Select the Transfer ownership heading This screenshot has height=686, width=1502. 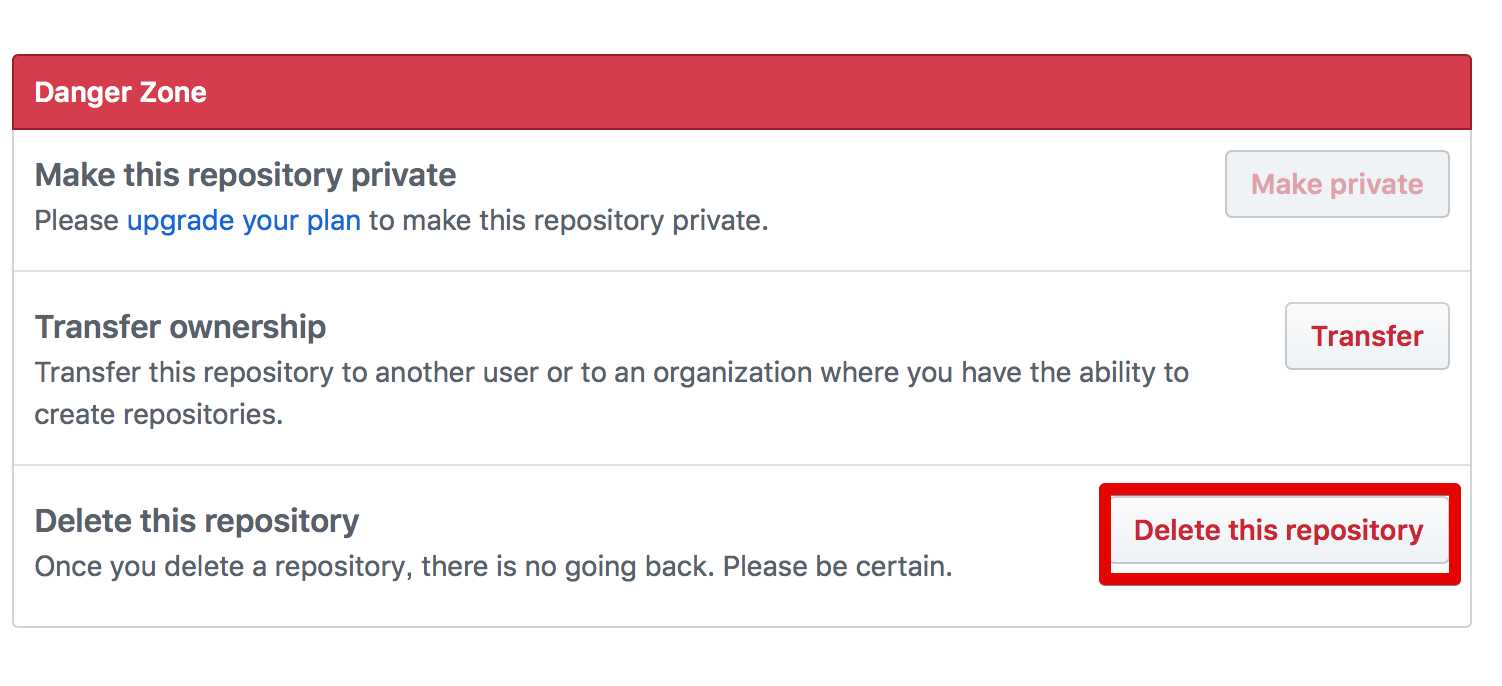pyautogui.click(x=180, y=327)
